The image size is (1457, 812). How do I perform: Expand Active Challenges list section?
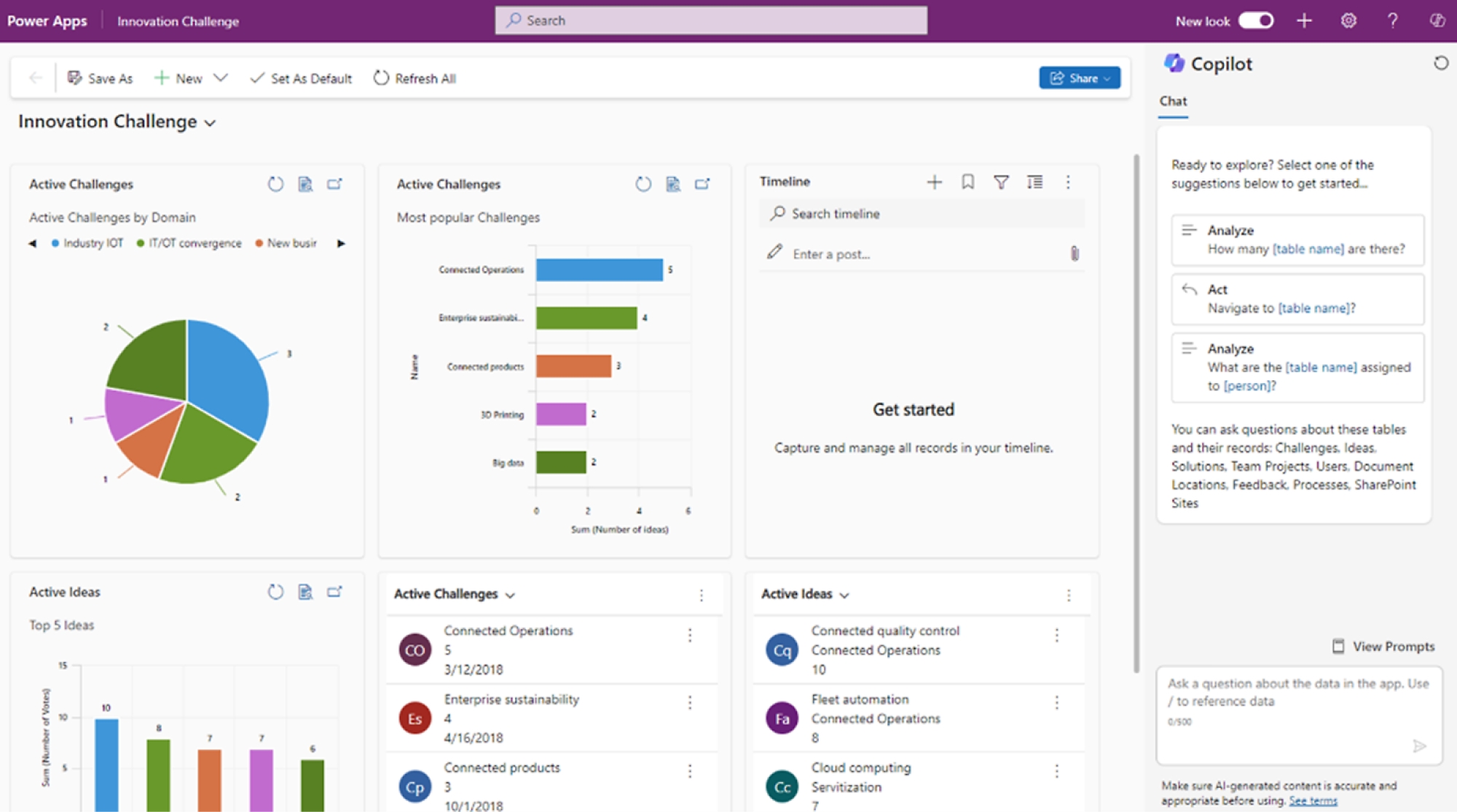coord(512,594)
